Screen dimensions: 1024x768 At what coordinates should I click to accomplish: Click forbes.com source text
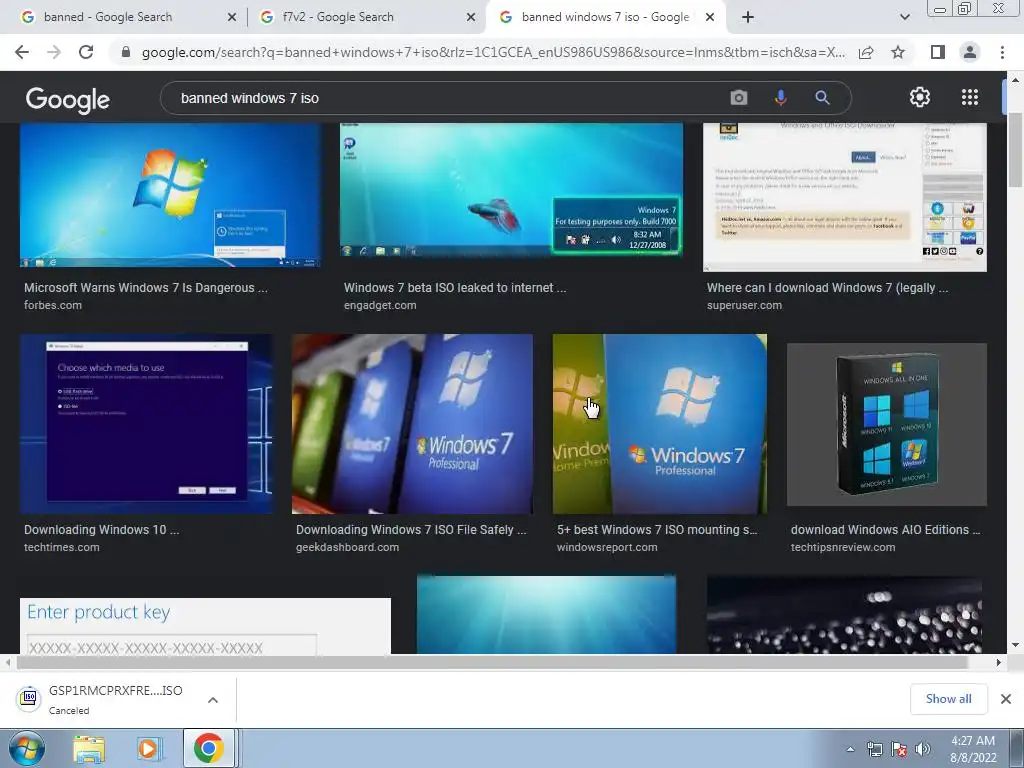point(53,305)
